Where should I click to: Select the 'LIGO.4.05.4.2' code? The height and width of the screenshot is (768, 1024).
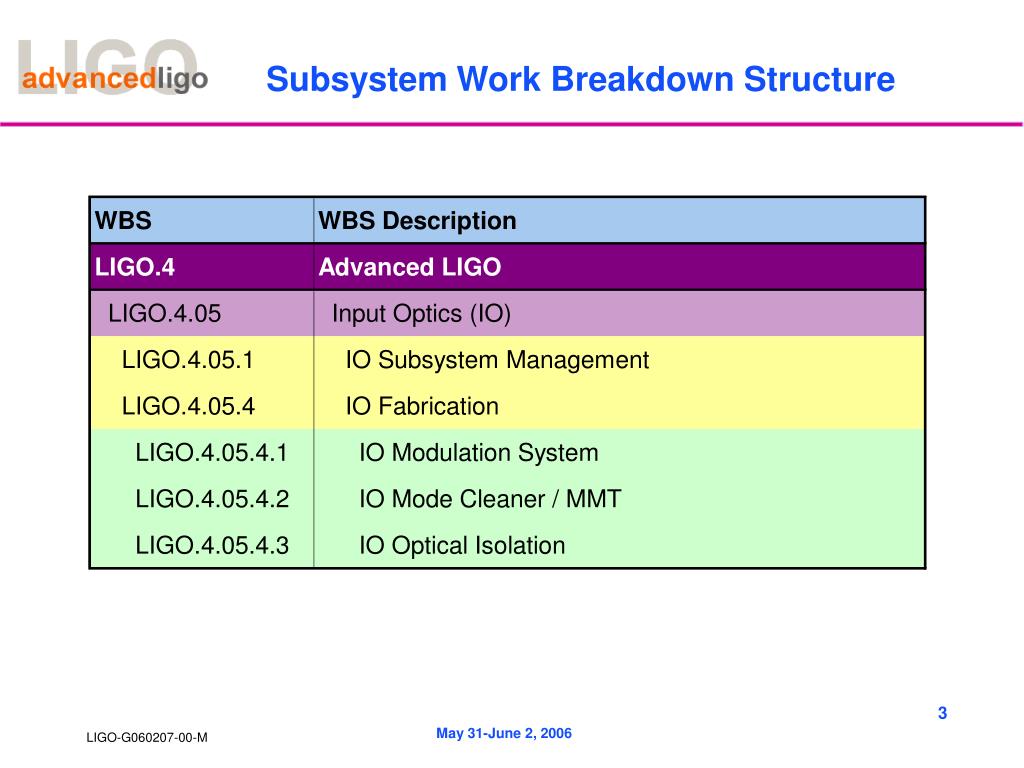(x=212, y=499)
